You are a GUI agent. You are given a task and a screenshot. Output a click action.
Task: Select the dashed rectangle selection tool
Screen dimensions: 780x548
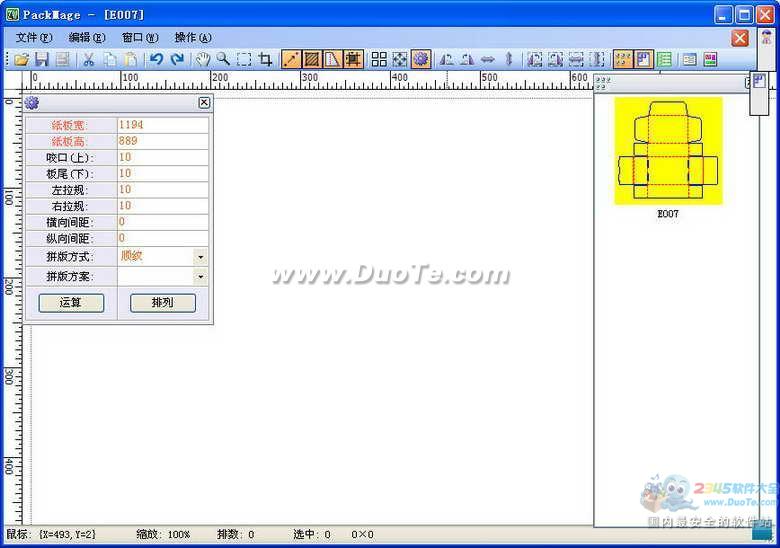[x=244, y=60]
